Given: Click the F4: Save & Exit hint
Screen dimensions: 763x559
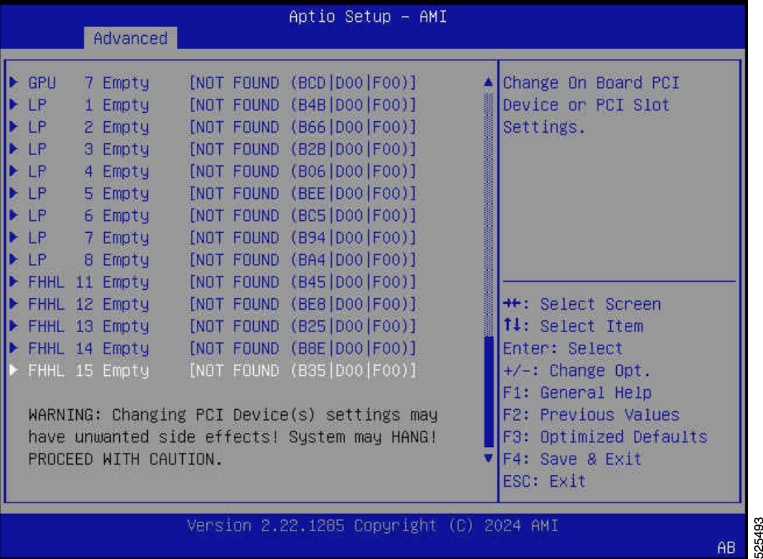Looking at the screenshot, I should tap(572, 459).
